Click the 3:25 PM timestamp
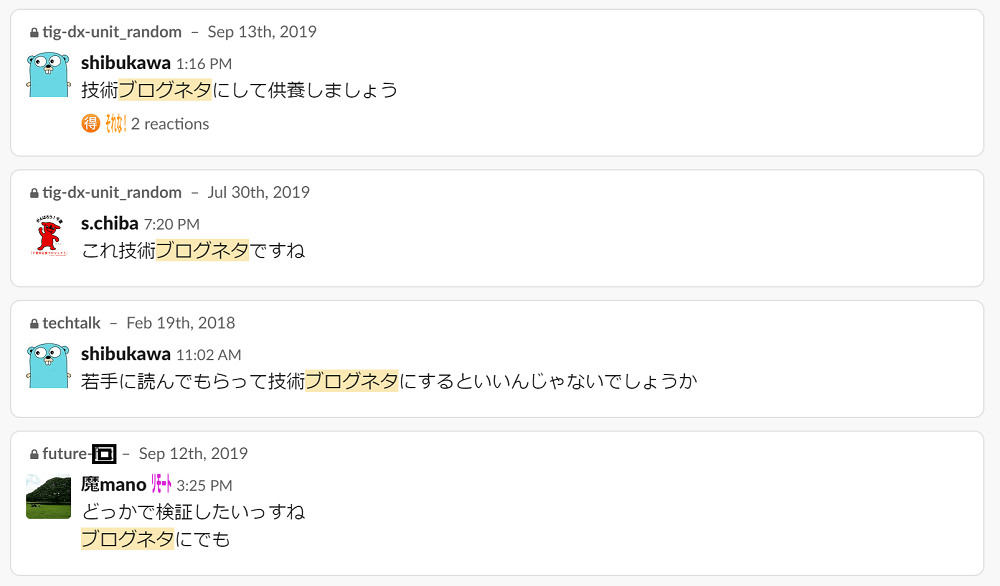The width and height of the screenshot is (1000, 586). coord(204,485)
